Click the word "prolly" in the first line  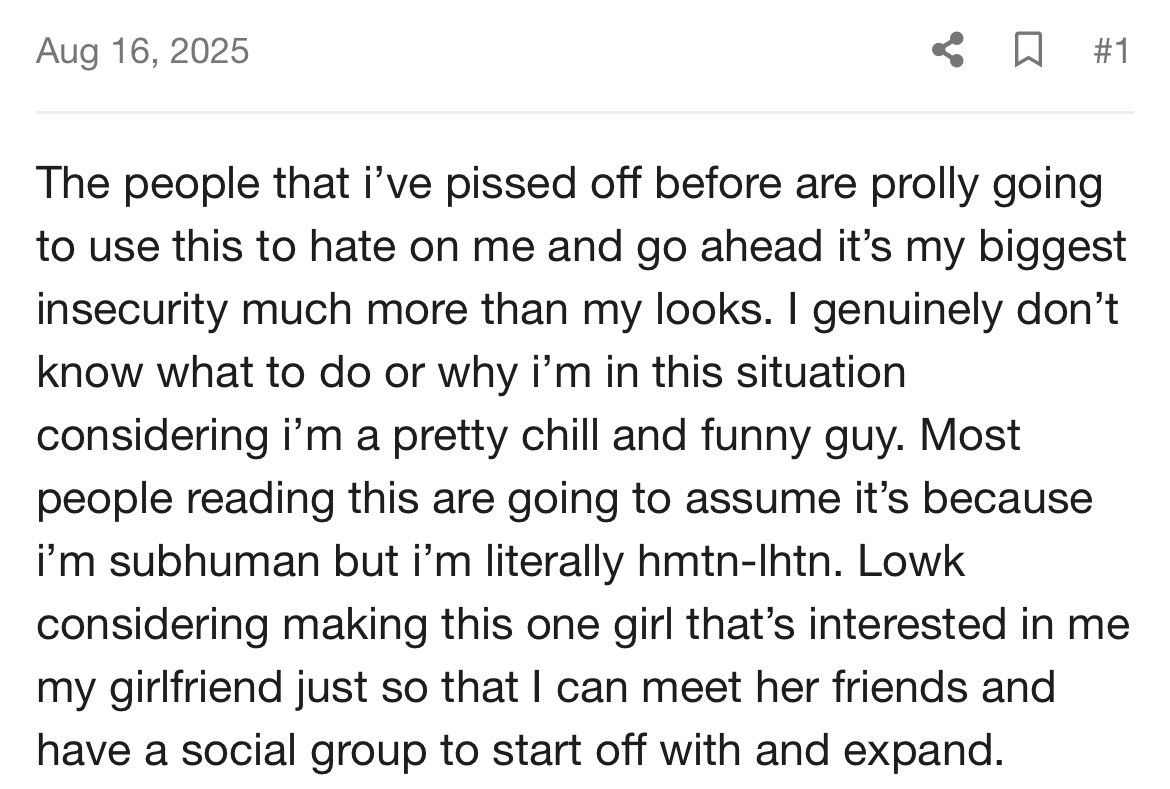click(924, 184)
